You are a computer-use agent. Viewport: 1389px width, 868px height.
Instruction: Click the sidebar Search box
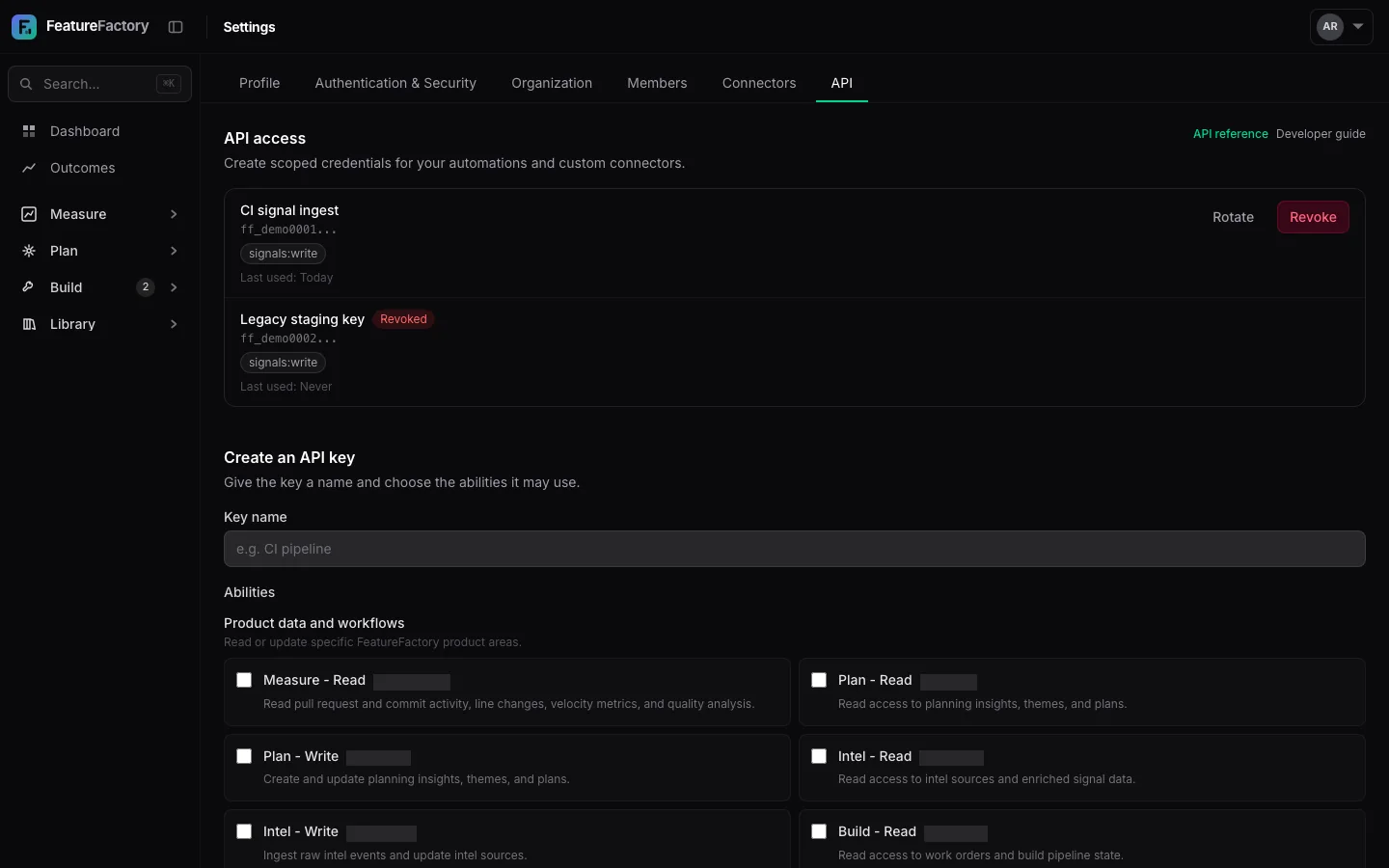tap(99, 84)
